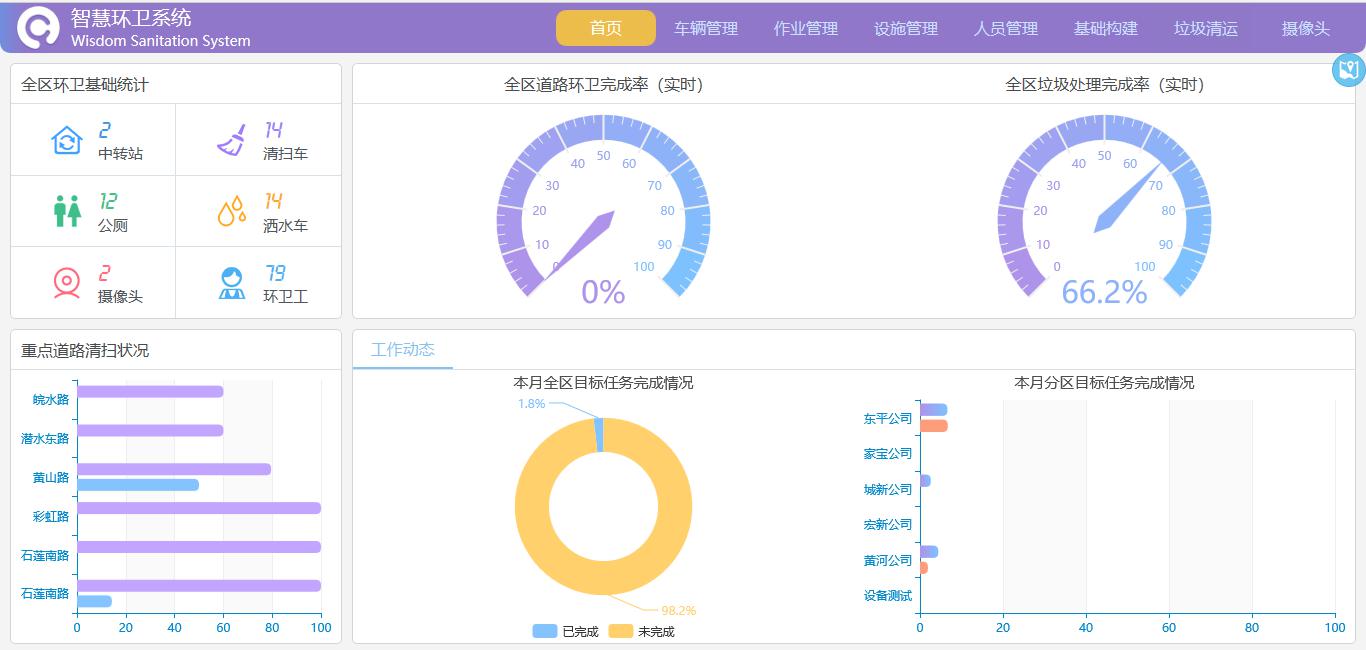The height and width of the screenshot is (650, 1366).
Task: Click the 家宝公司 axis label
Action: (x=888, y=454)
